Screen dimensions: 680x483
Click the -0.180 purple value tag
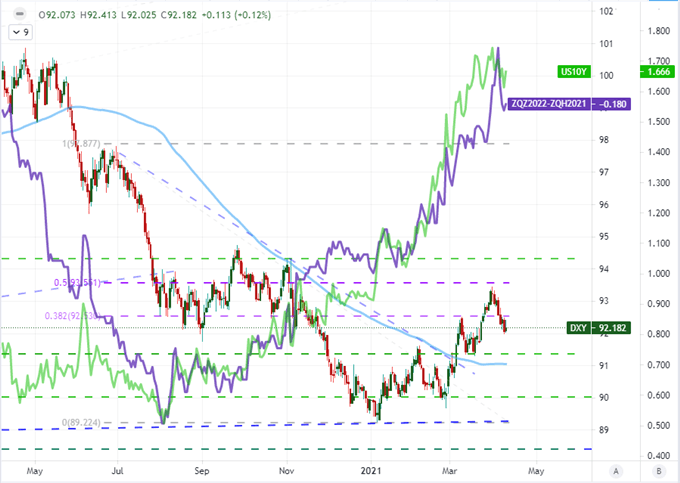pos(612,104)
